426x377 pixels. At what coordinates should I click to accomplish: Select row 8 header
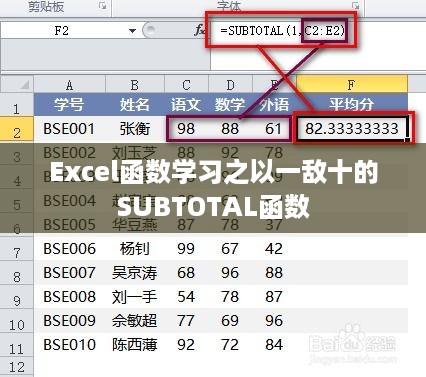(x=17, y=274)
